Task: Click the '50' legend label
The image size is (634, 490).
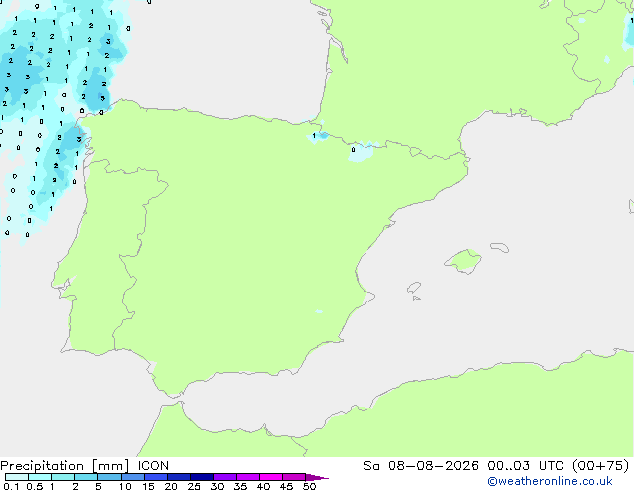Action: click(309, 486)
